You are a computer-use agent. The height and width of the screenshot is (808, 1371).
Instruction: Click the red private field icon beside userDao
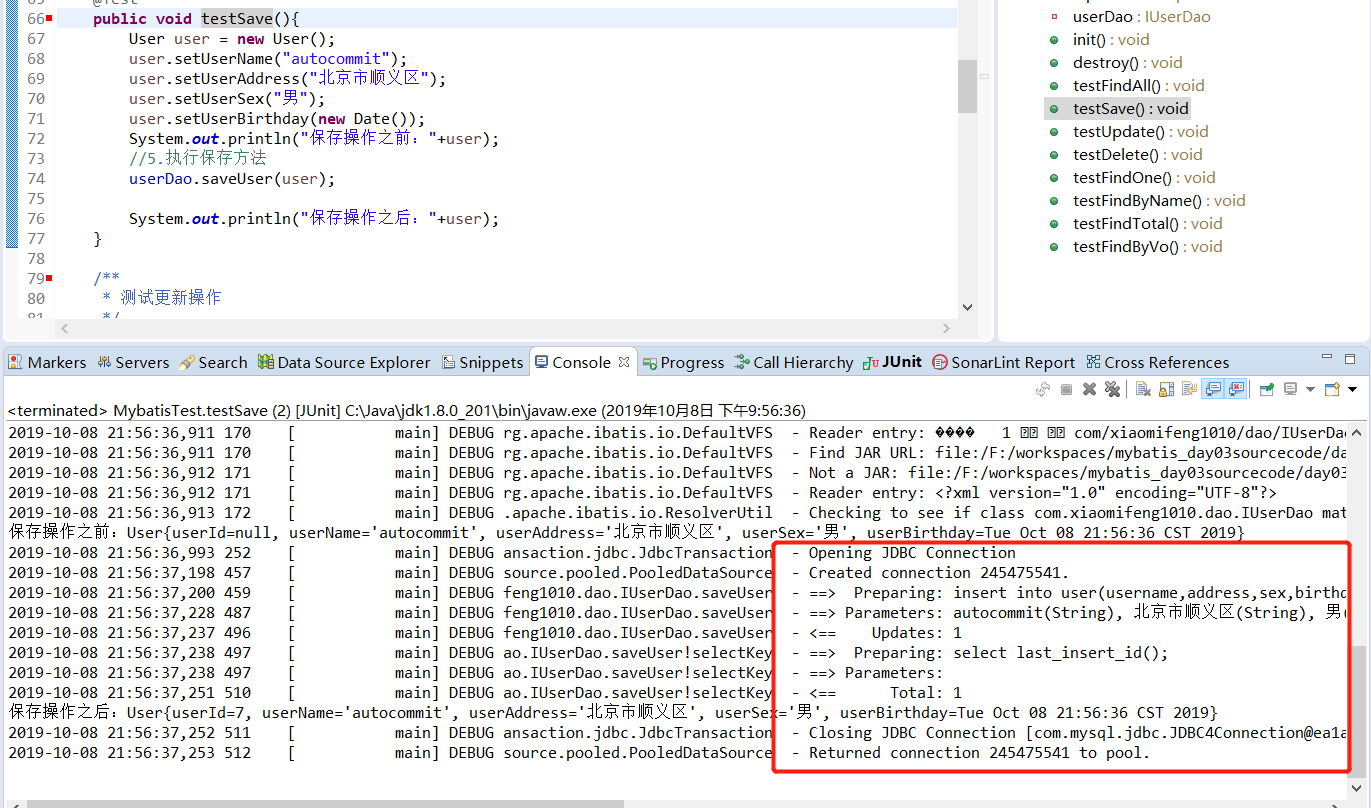point(1054,17)
